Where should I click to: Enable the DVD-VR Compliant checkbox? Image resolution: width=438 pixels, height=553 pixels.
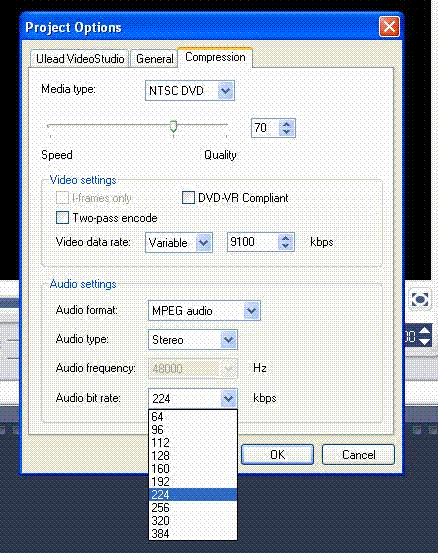coord(188,198)
